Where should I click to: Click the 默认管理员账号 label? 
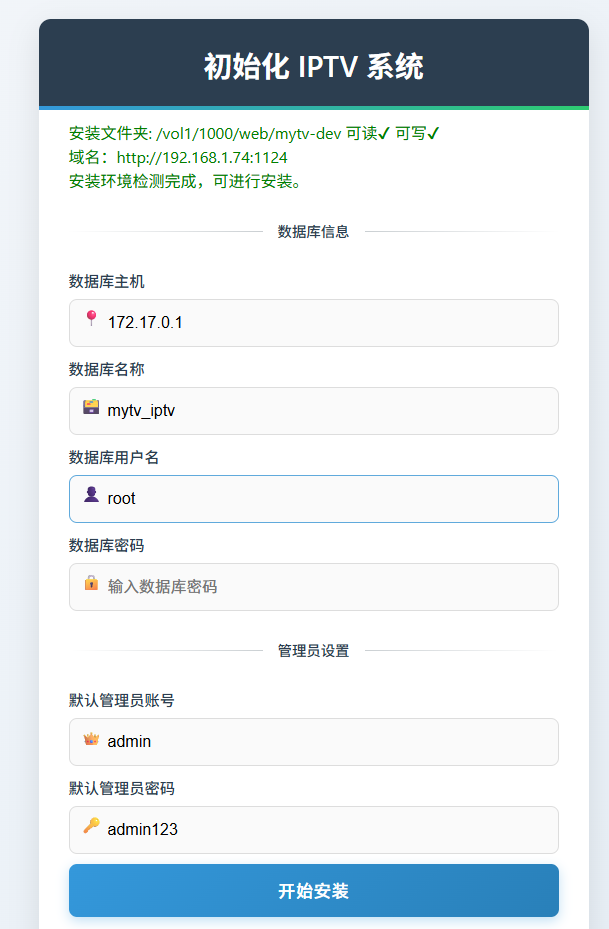[x=121, y=700]
